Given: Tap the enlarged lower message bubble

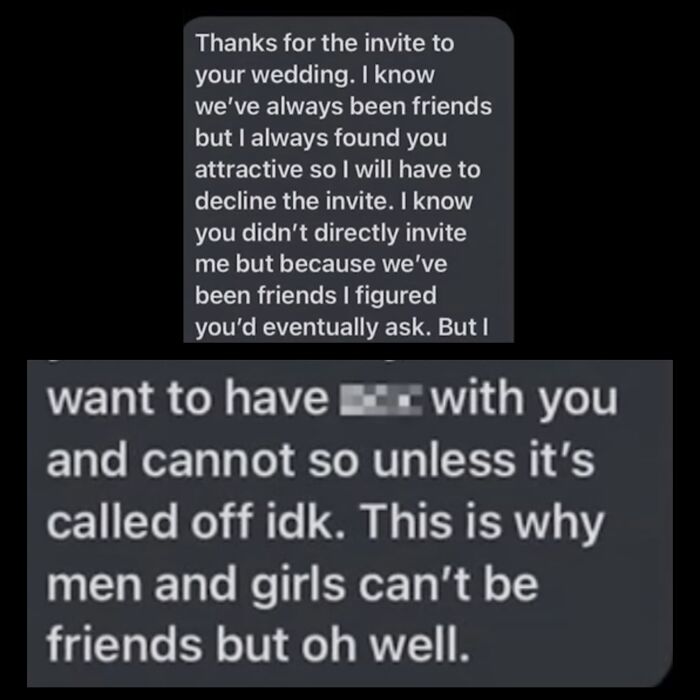Looking at the screenshot, I should click(x=350, y=523).
